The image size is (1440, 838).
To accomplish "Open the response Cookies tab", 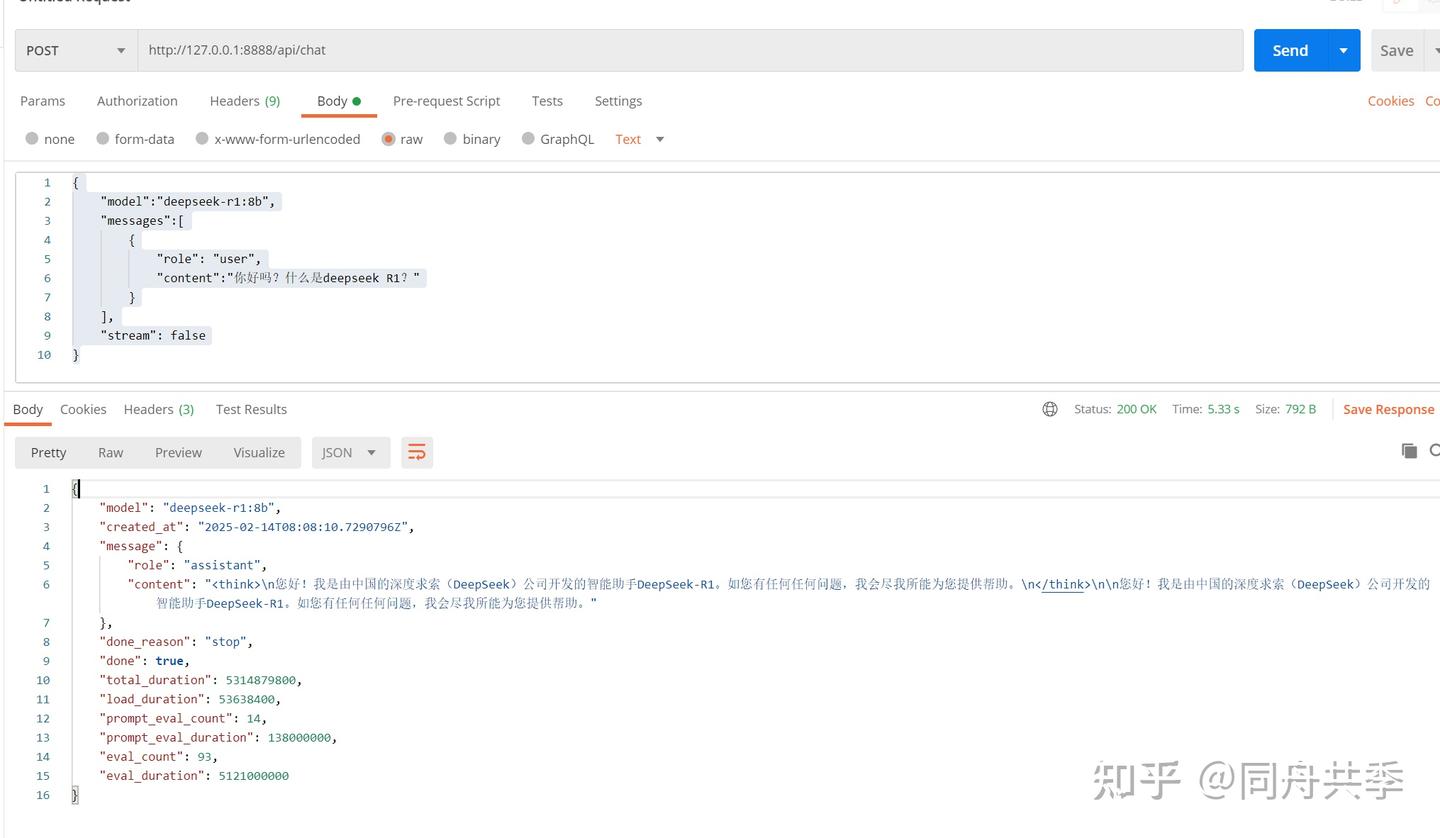I will click(83, 409).
